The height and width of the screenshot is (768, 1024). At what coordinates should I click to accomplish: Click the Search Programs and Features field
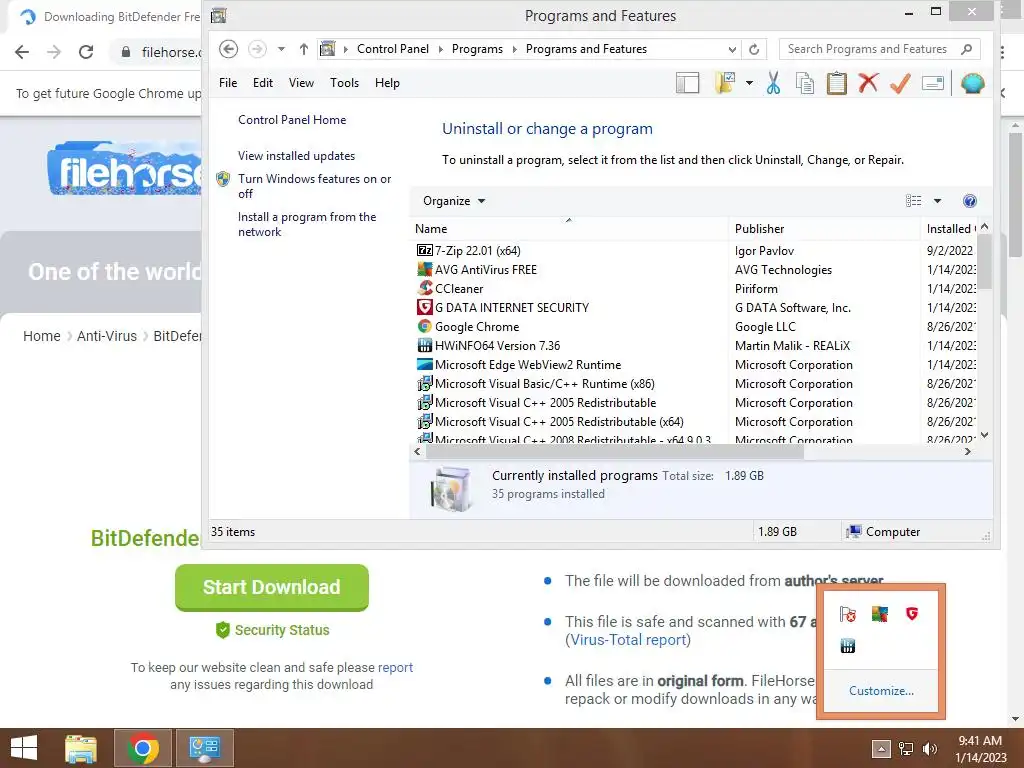(880, 49)
